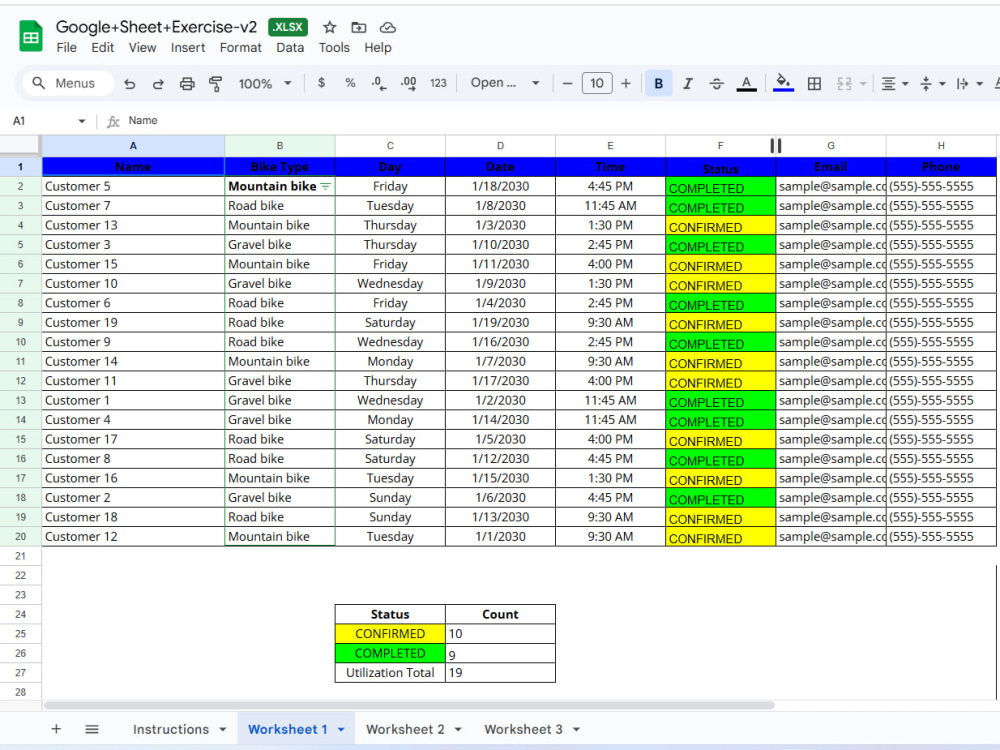The height and width of the screenshot is (750, 1000).
Task: Star the Google+Sheet+Exercise-v2 document
Action: point(329,27)
